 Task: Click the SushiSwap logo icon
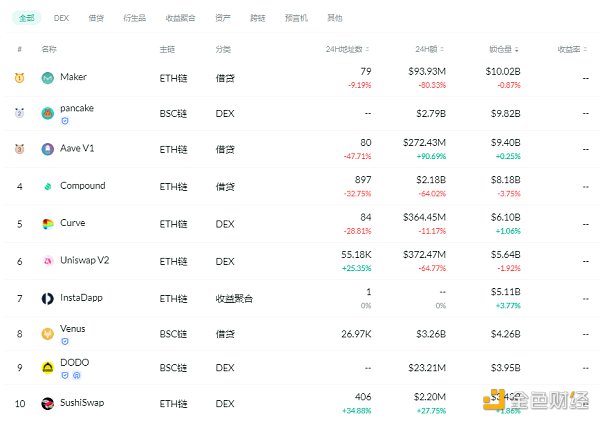(x=47, y=403)
